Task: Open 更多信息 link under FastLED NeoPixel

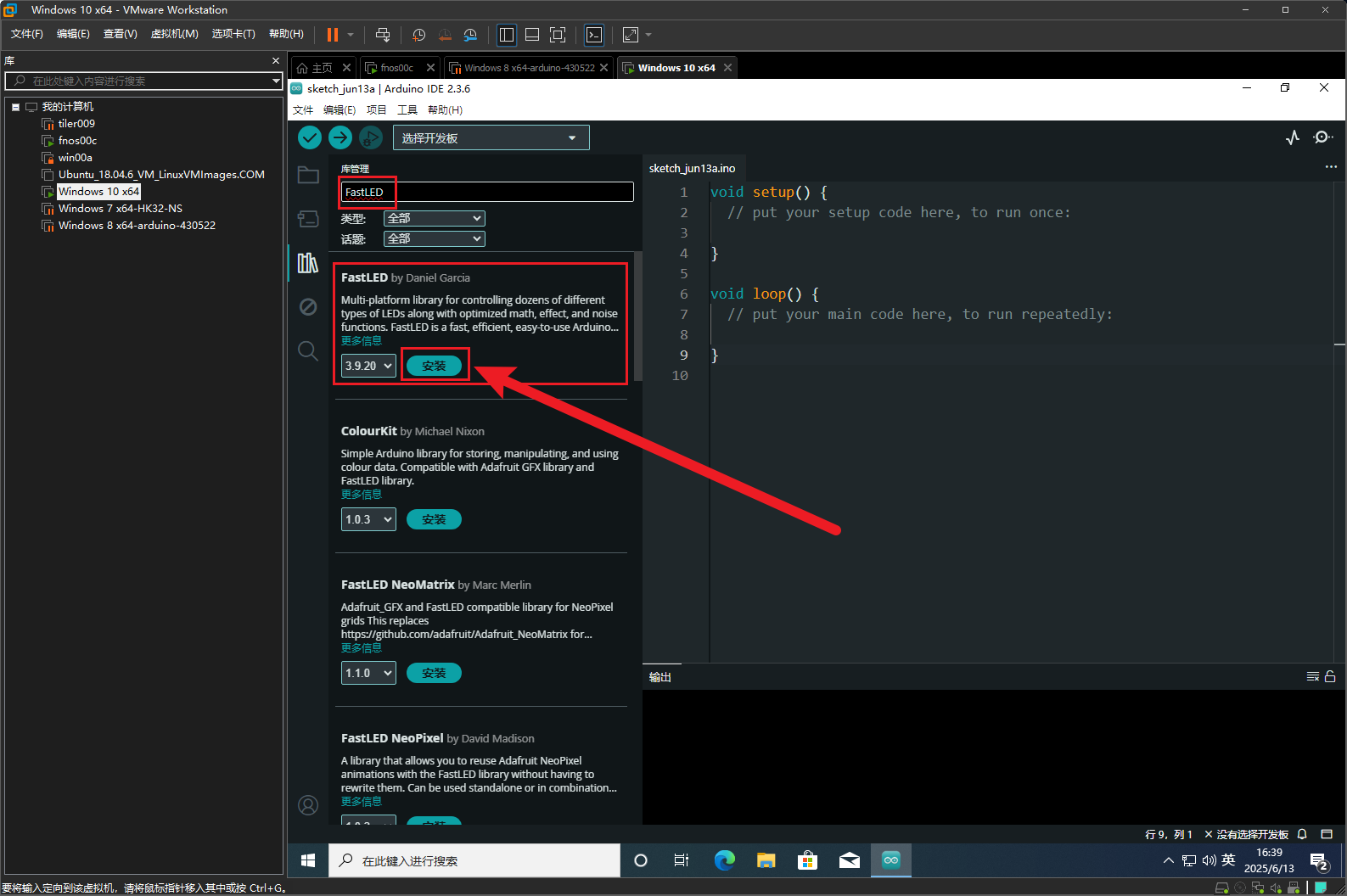Action: coord(362,801)
